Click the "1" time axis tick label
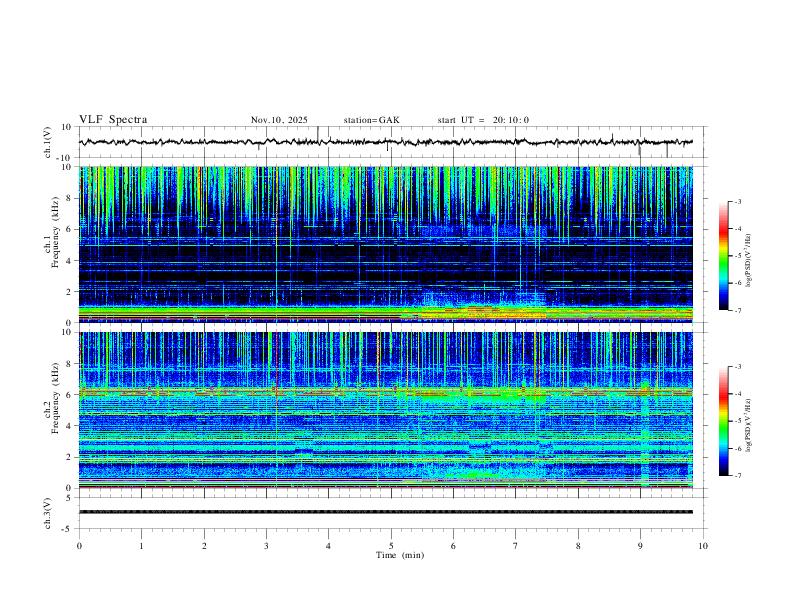Viewport: 792px width, 612px height. 141,546
